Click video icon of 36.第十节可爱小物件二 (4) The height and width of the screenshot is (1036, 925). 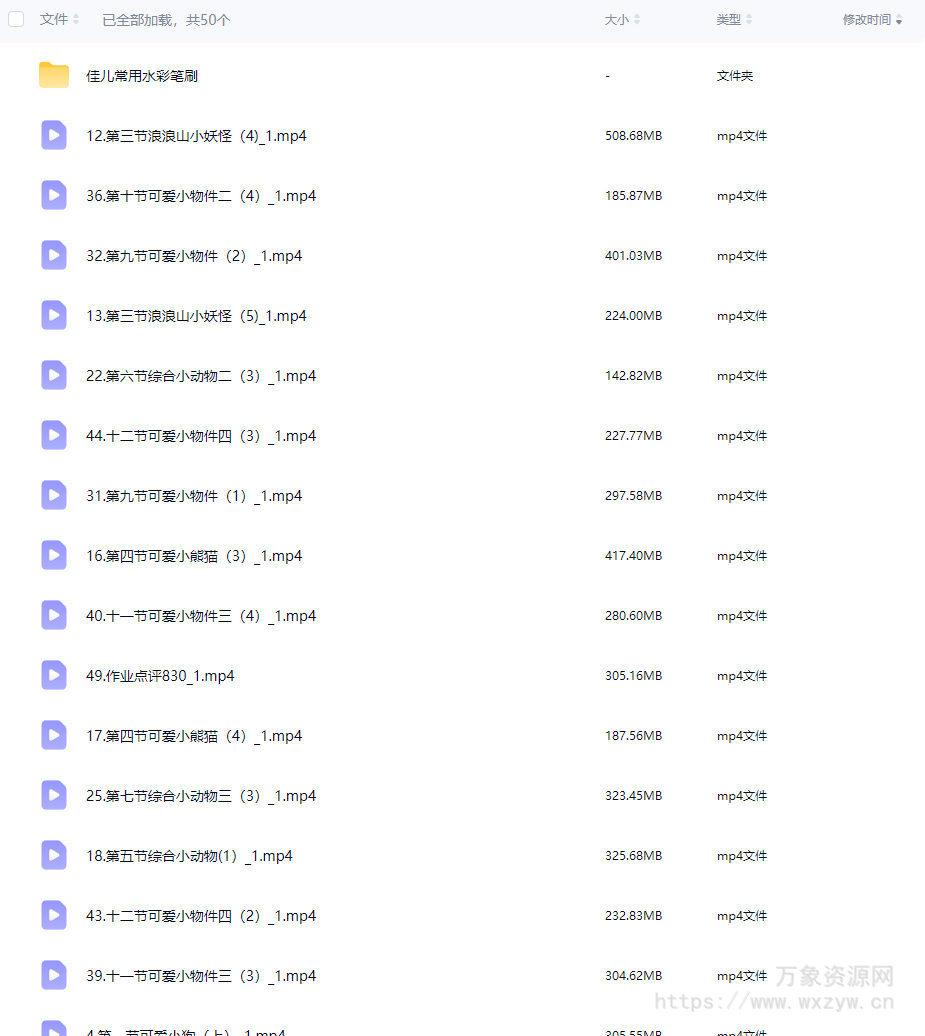(54, 196)
